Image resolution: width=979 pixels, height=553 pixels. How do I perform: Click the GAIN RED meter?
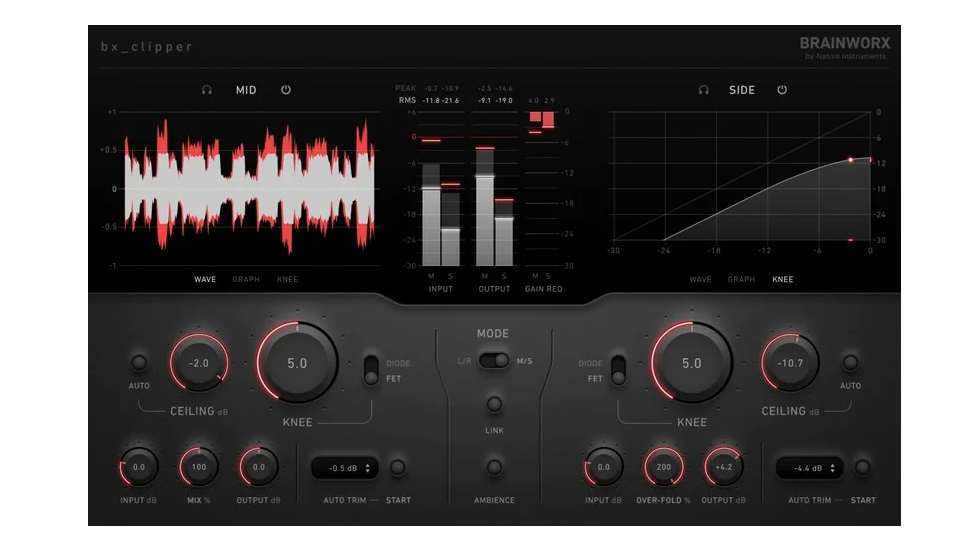[541, 190]
